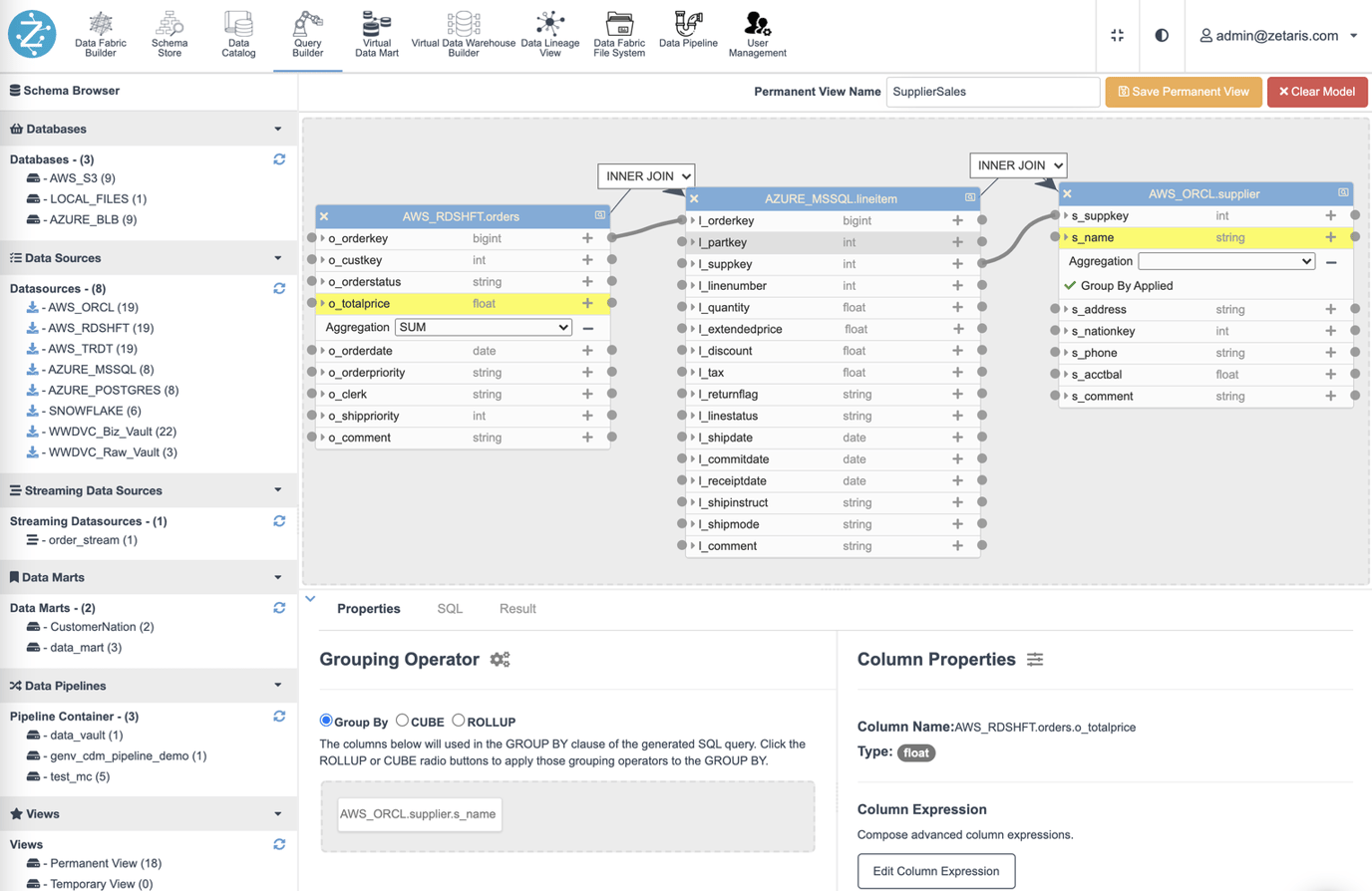The width and height of the screenshot is (1372, 891).
Task: Switch to the Properties tab
Action: click(369, 609)
